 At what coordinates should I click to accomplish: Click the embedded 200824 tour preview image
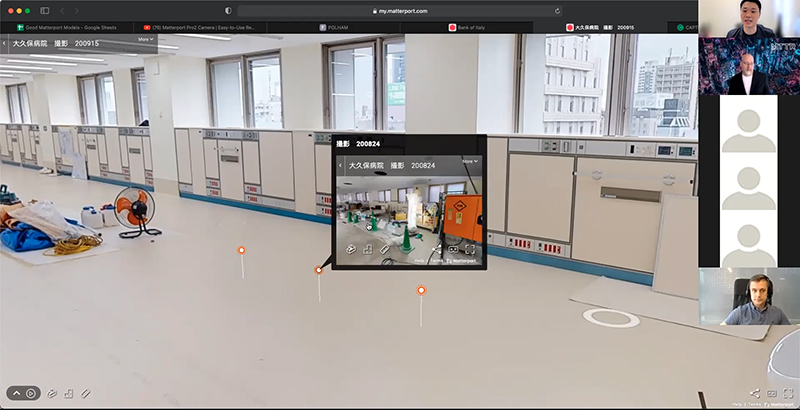[409, 210]
